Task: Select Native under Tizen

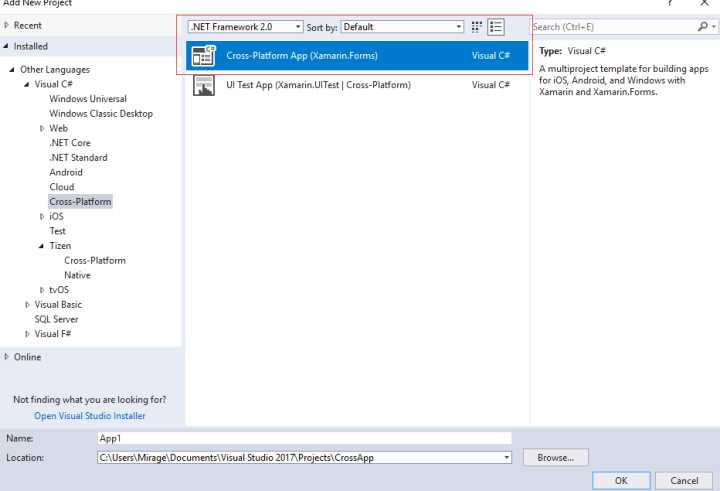Action: 78,275
